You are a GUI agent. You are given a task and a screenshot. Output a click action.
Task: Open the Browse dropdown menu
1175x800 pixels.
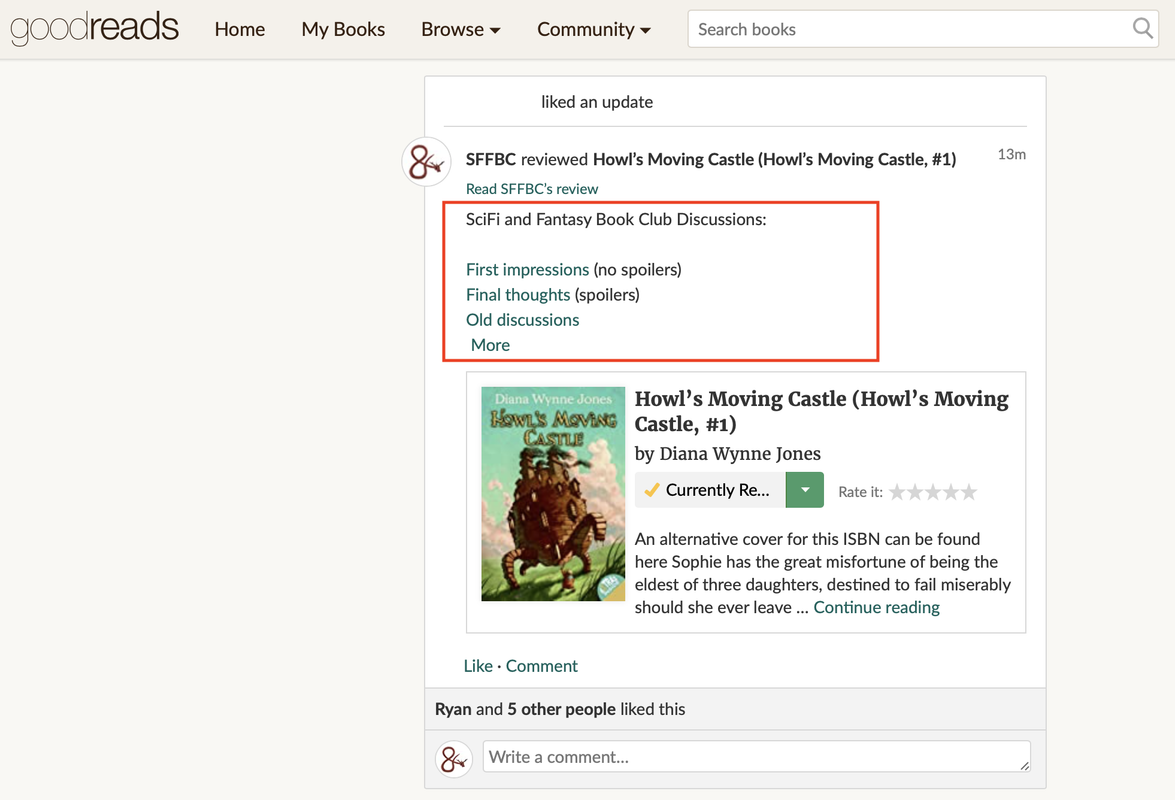coord(460,29)
